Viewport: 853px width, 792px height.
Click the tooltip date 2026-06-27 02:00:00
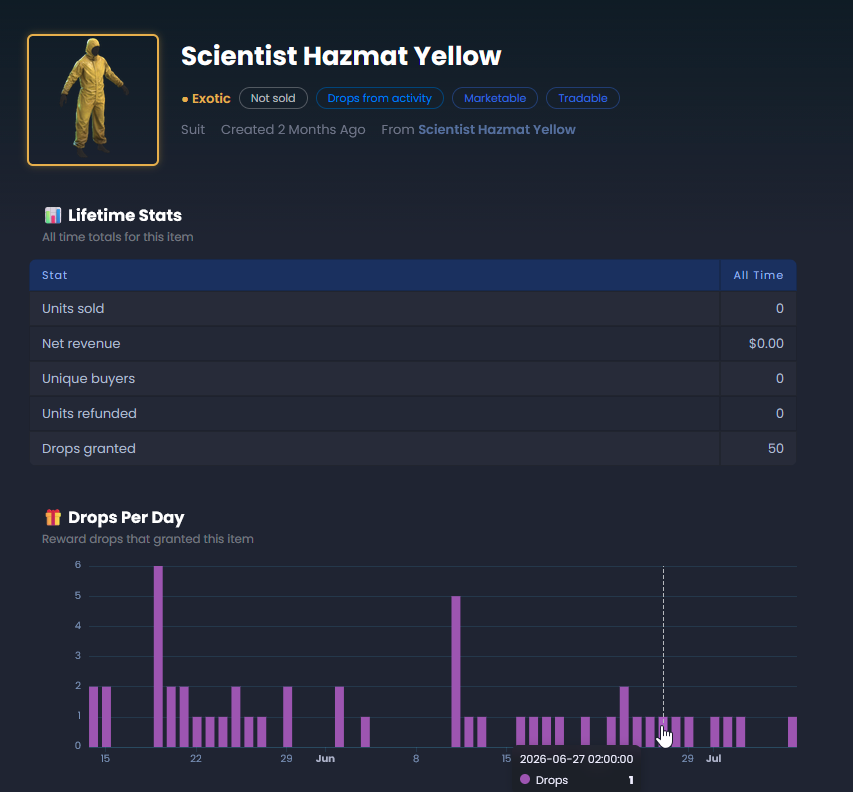pos(576,759)
